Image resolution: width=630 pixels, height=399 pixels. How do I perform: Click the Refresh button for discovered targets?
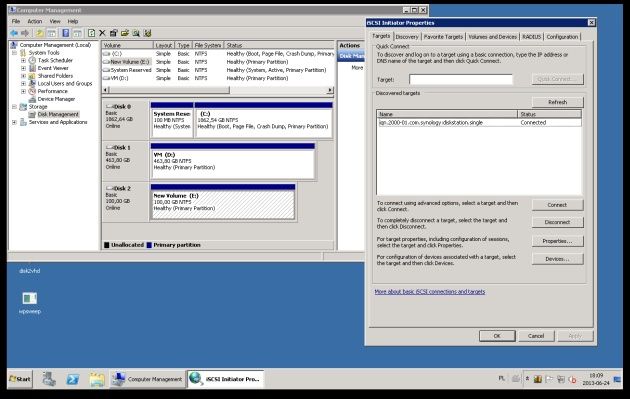(557, 102)
